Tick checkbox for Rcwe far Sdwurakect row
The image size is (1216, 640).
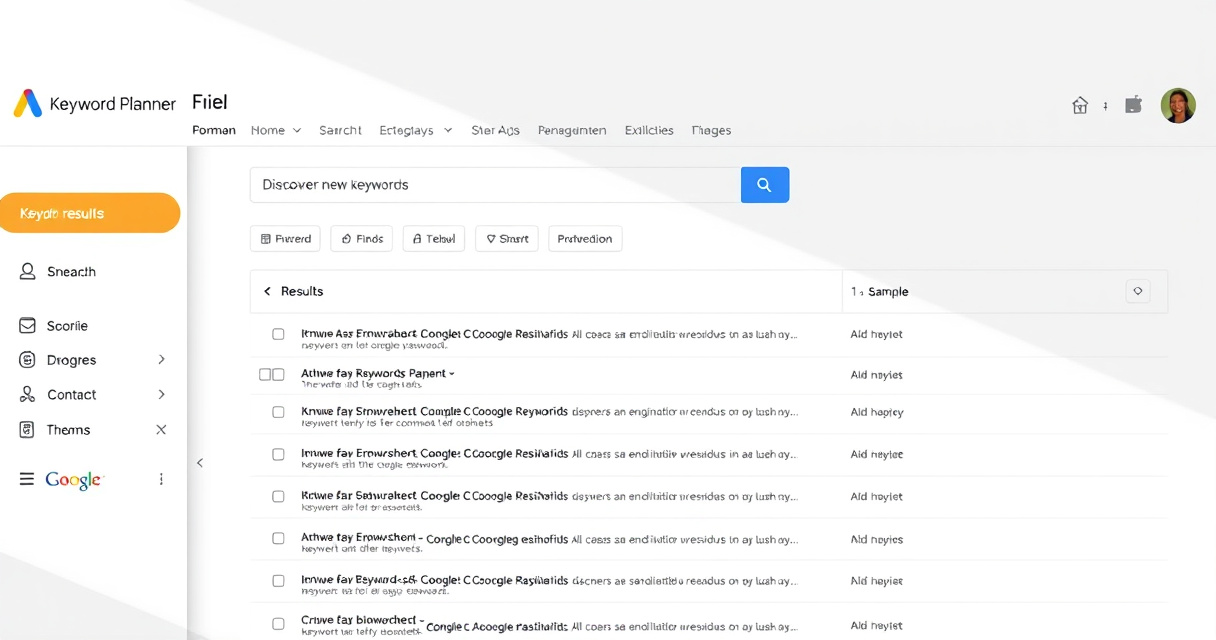click(x=279, y=496)
